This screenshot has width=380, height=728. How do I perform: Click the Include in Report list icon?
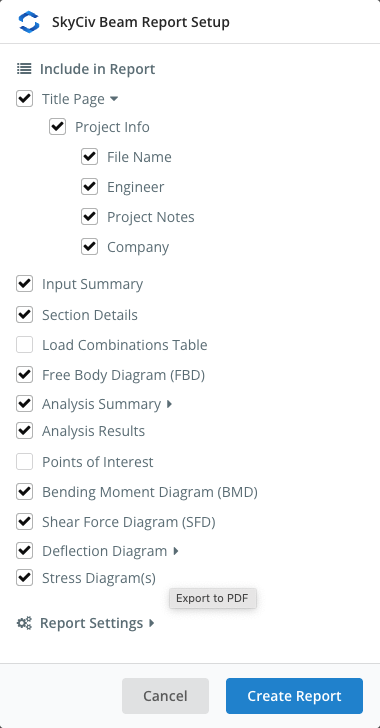click(x=24, y=69)
